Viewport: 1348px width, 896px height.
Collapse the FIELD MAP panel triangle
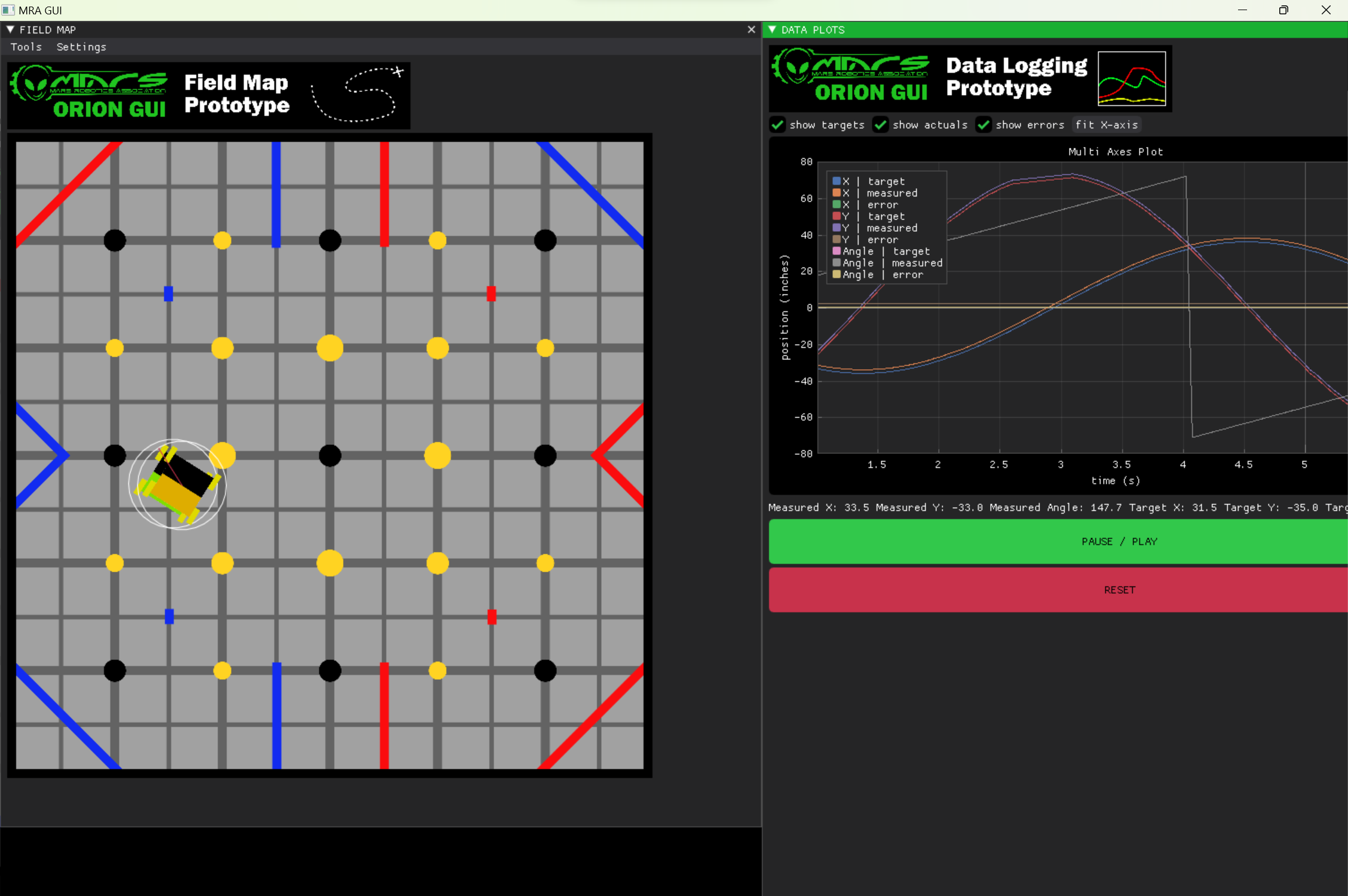pyautogui.click(x=10, y=30)
